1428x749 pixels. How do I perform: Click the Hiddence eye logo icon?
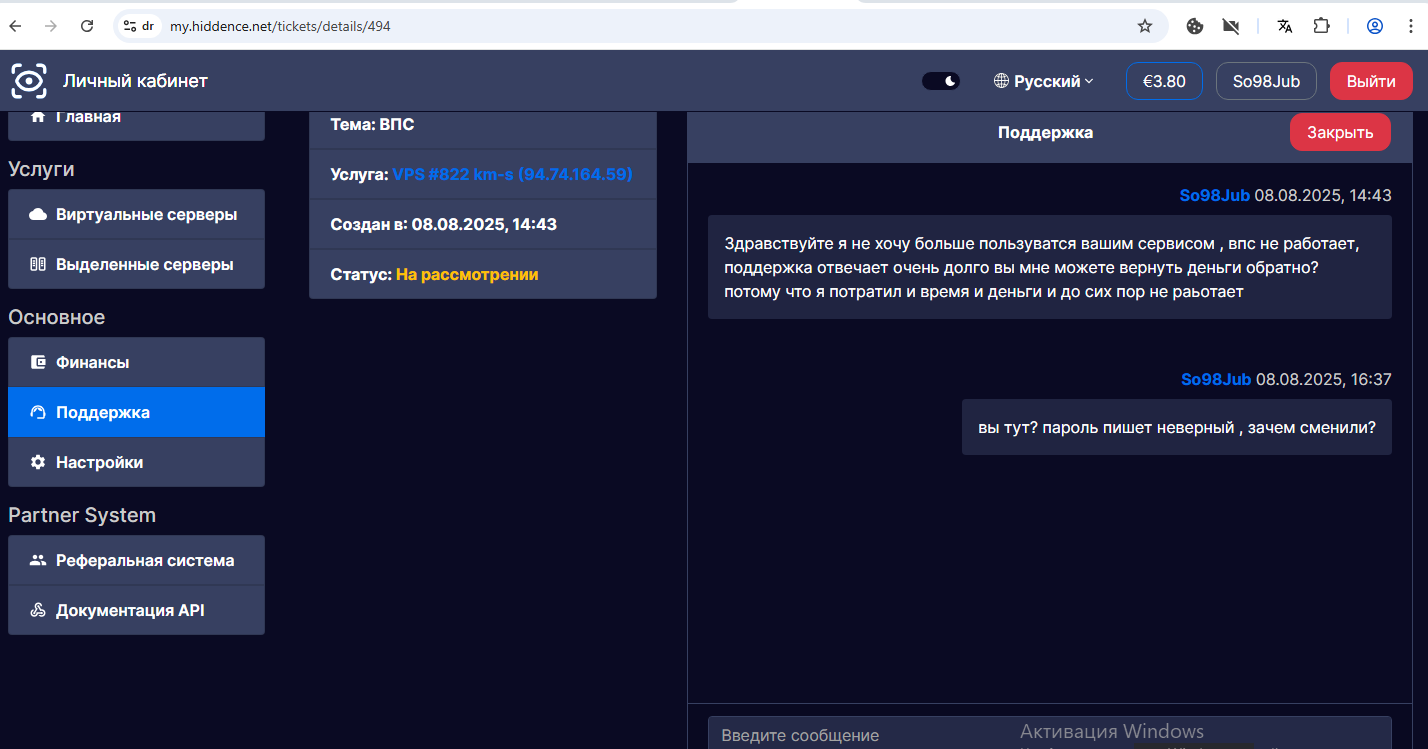click(29, 81)
